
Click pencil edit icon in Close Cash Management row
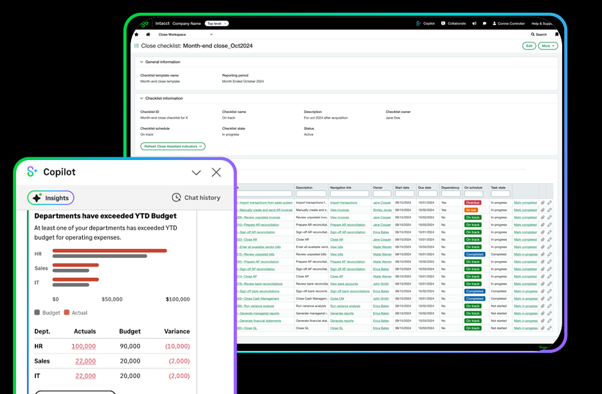549,299
